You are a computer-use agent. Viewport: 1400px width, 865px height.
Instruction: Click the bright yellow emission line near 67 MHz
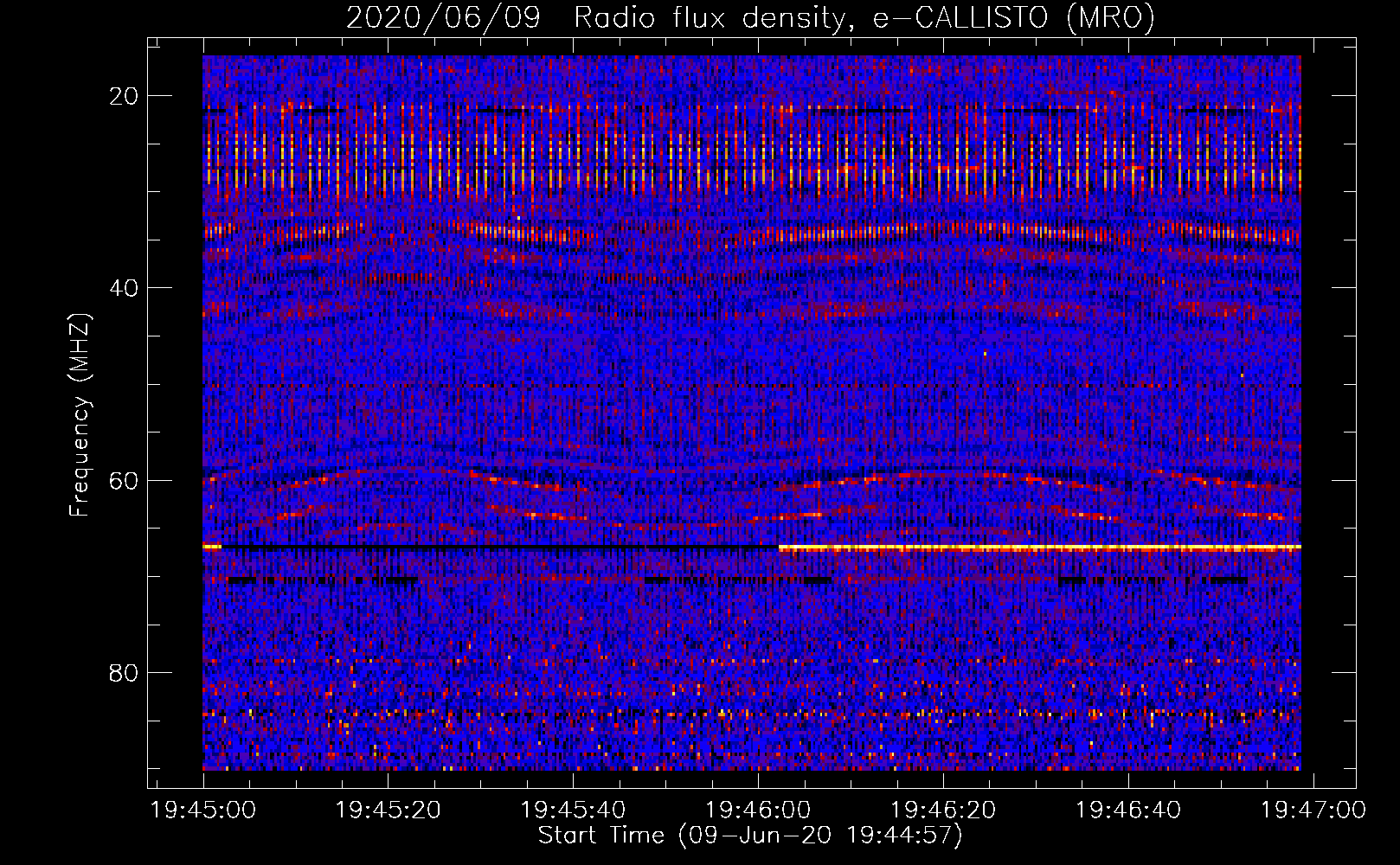click(1040, 548)
